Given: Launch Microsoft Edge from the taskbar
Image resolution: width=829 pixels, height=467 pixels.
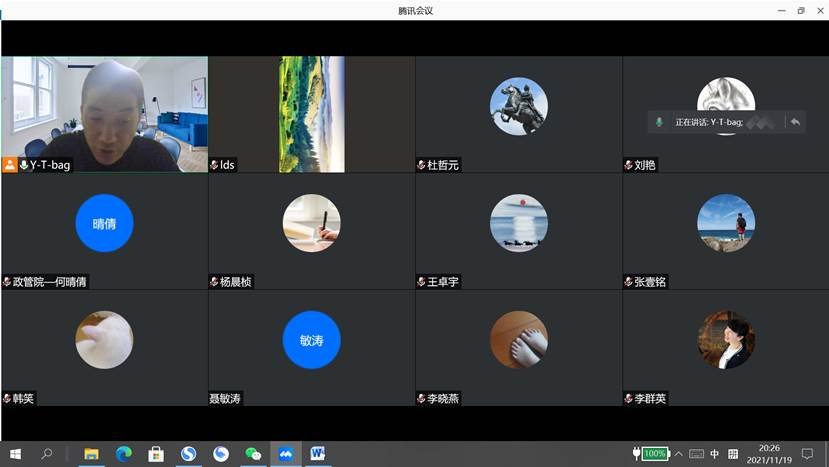Looking at the screenshot, I should 124,454.
